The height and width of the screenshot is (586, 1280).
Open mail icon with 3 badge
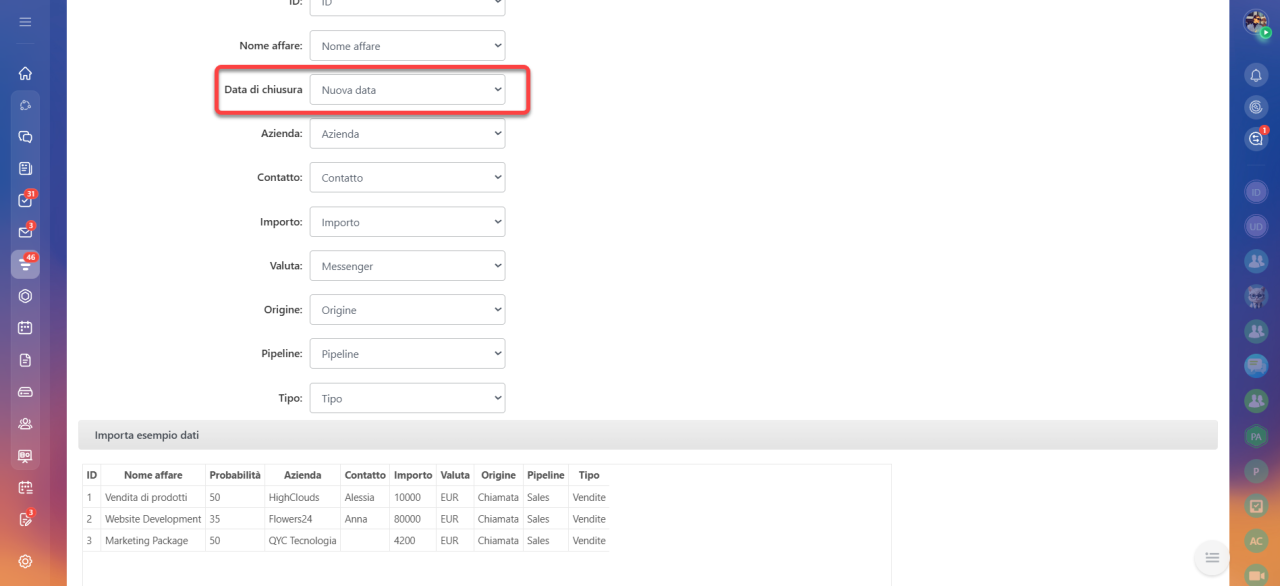25,232
